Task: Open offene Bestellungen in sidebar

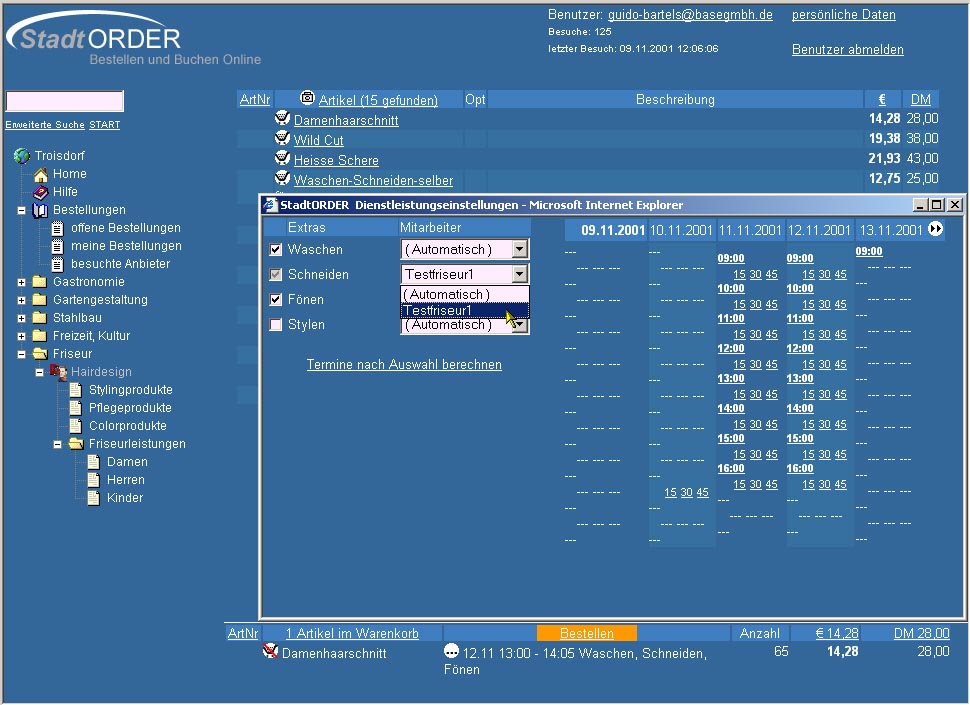Action: (x=125, y=228)
